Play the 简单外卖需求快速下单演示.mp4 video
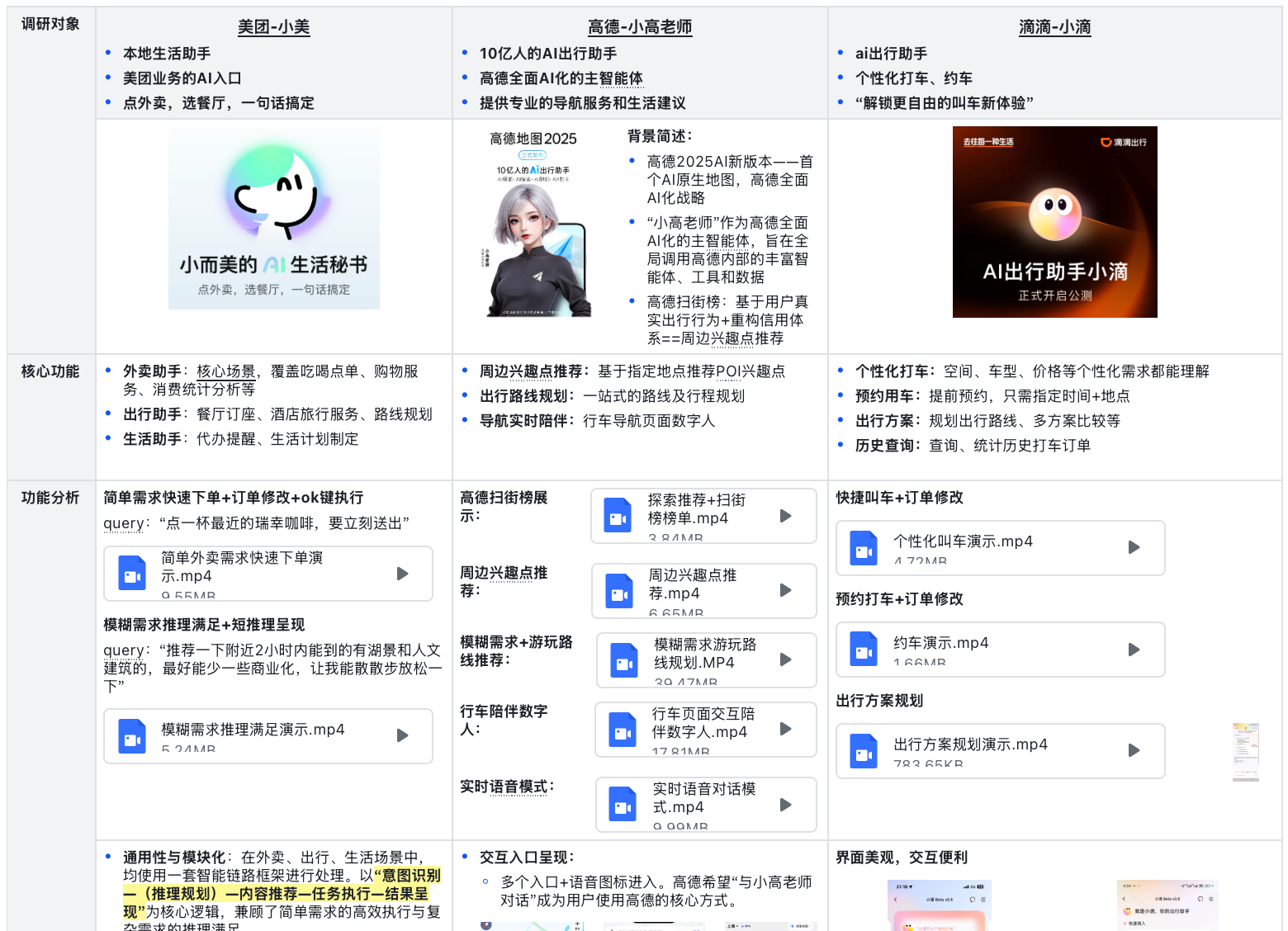1288x931 pixels. 403,574
